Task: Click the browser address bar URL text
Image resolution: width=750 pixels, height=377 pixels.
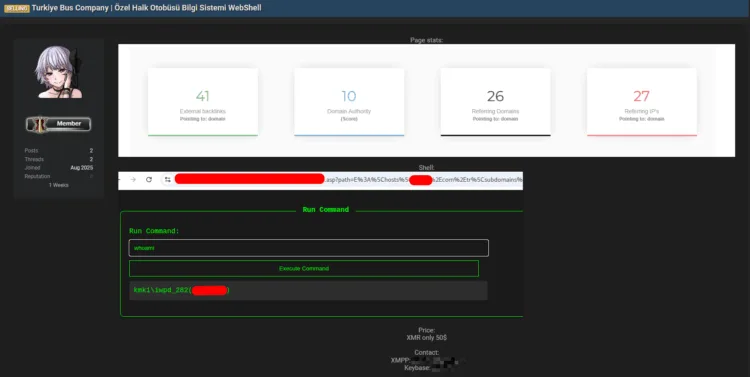Action: click(348, 179)
